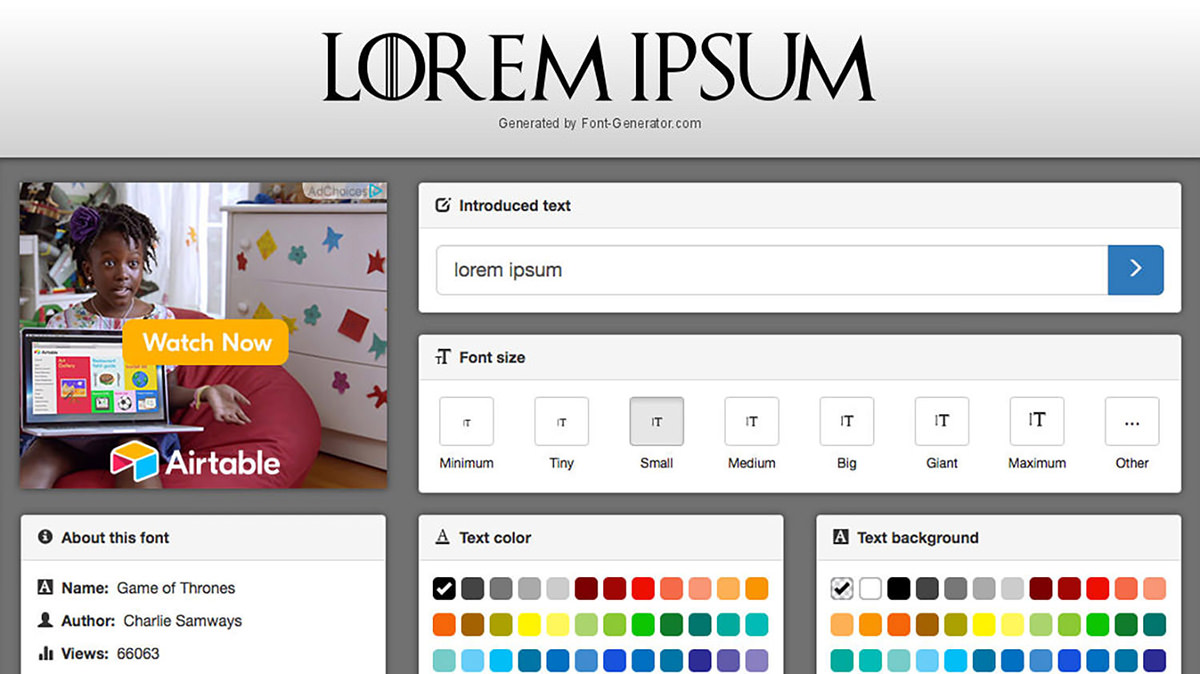Click the blue arrow submit button

1135,269
